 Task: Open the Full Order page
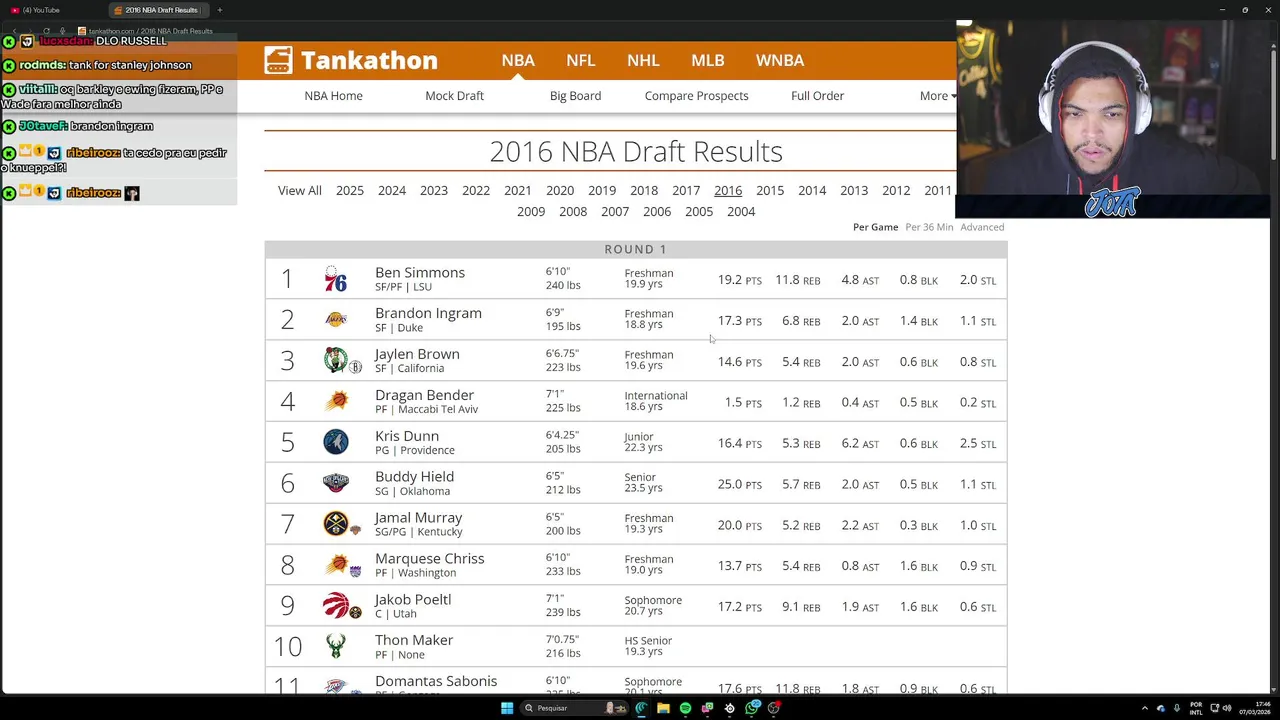pos(817,96)
